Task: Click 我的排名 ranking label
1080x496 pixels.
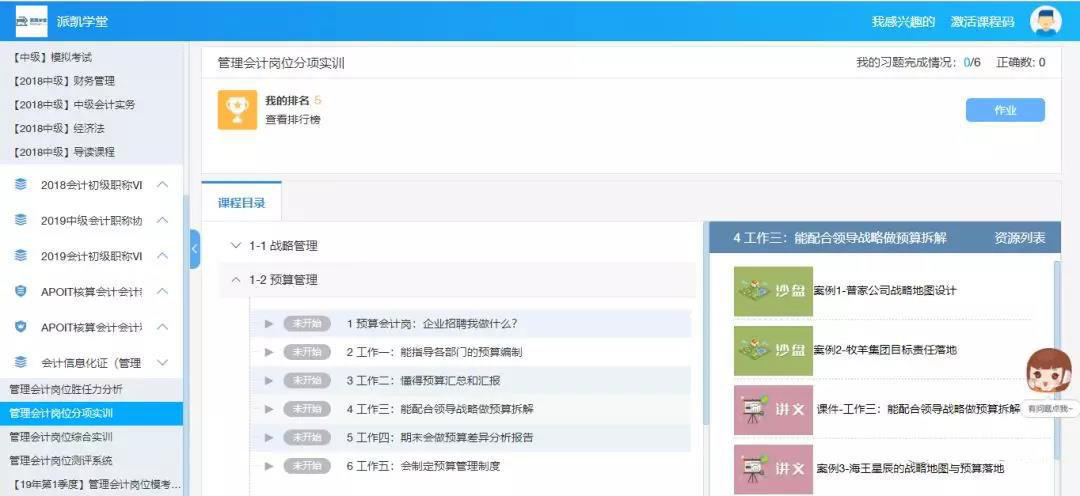Action: pyautogui.click(x=287, y=101)
